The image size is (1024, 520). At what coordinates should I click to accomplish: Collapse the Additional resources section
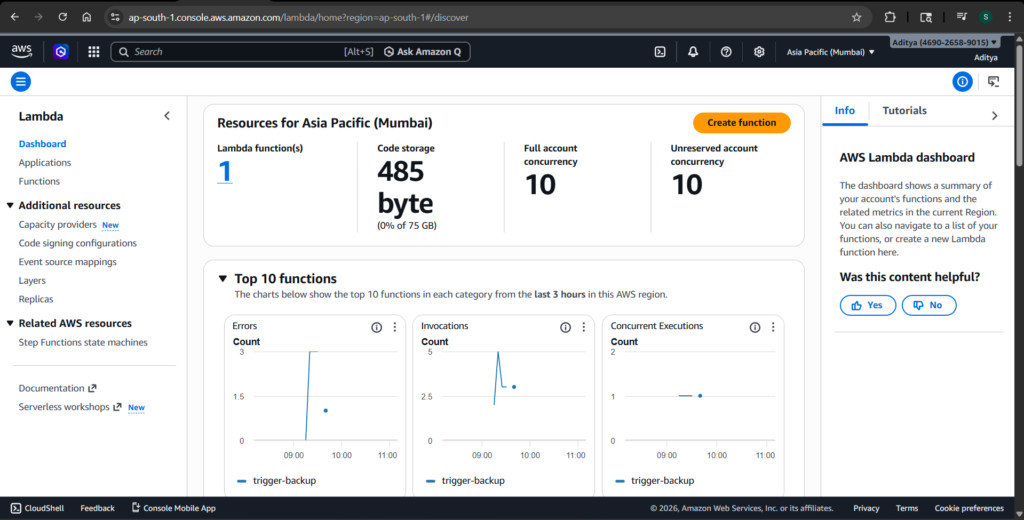click(10, 206)
